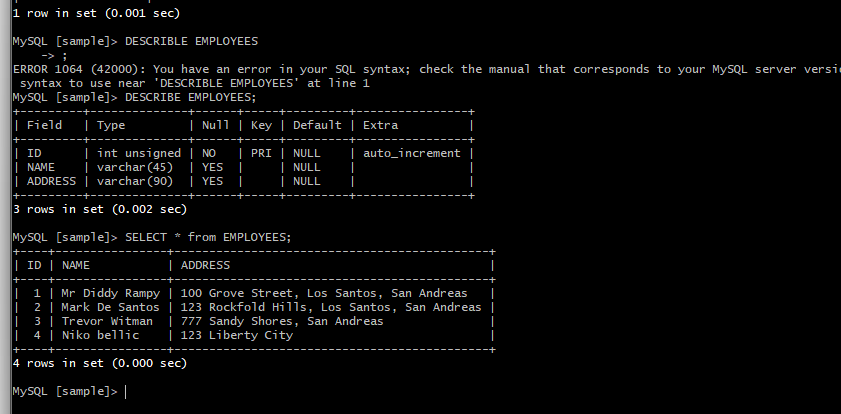Click the 'PRI' key cell

point(258,153)
